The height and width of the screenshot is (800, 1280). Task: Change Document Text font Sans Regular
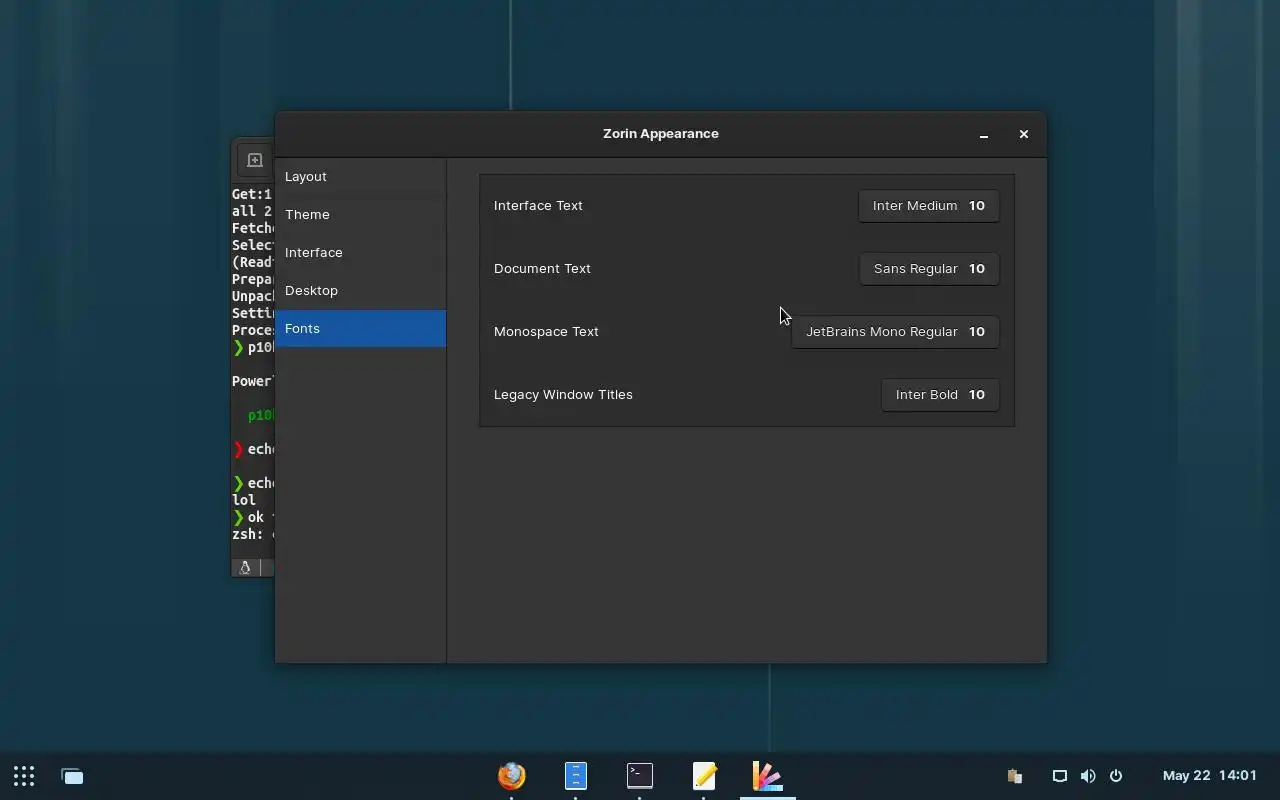[929, 269]
